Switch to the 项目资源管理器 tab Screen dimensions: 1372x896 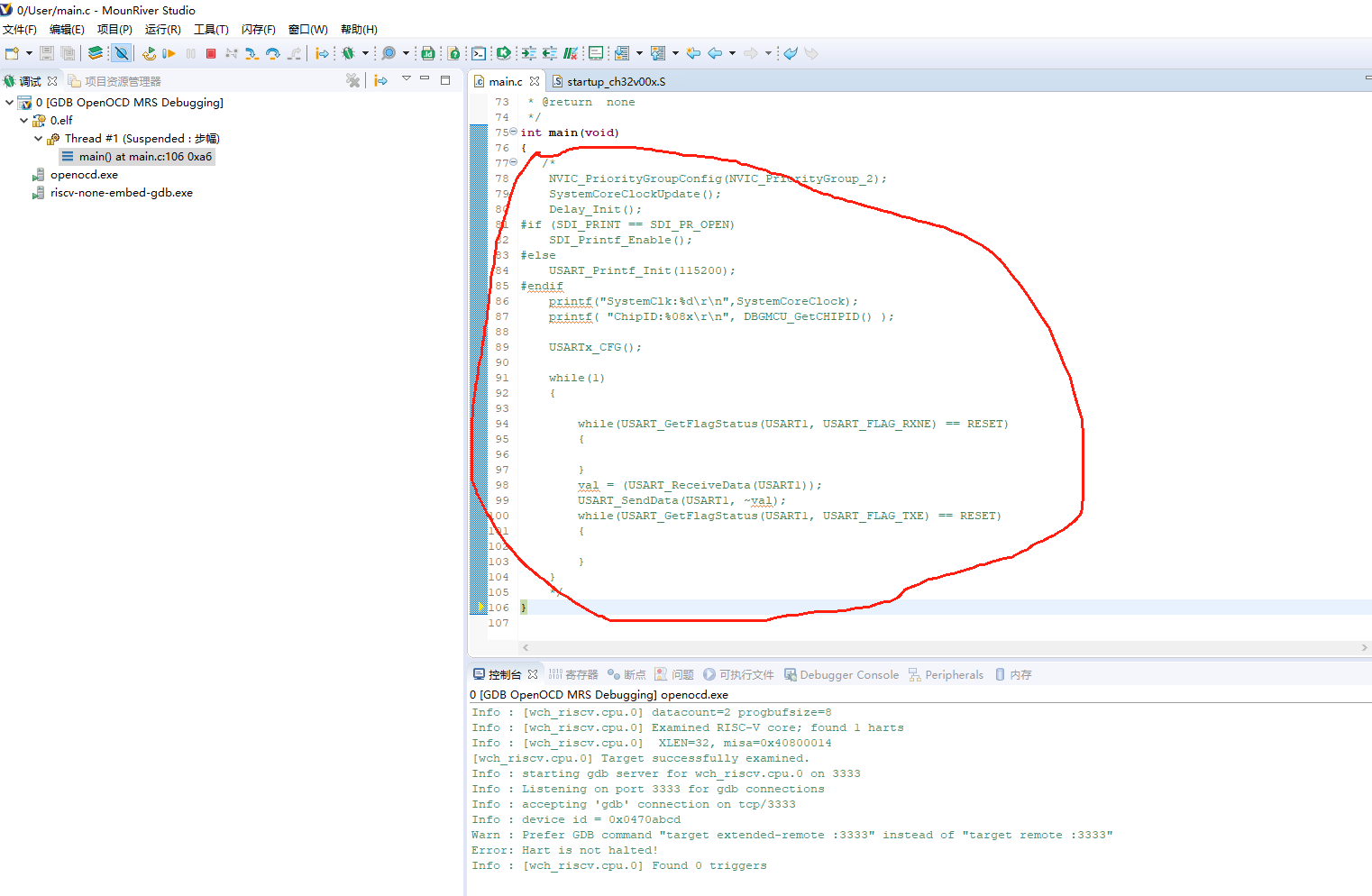point(114,81)
